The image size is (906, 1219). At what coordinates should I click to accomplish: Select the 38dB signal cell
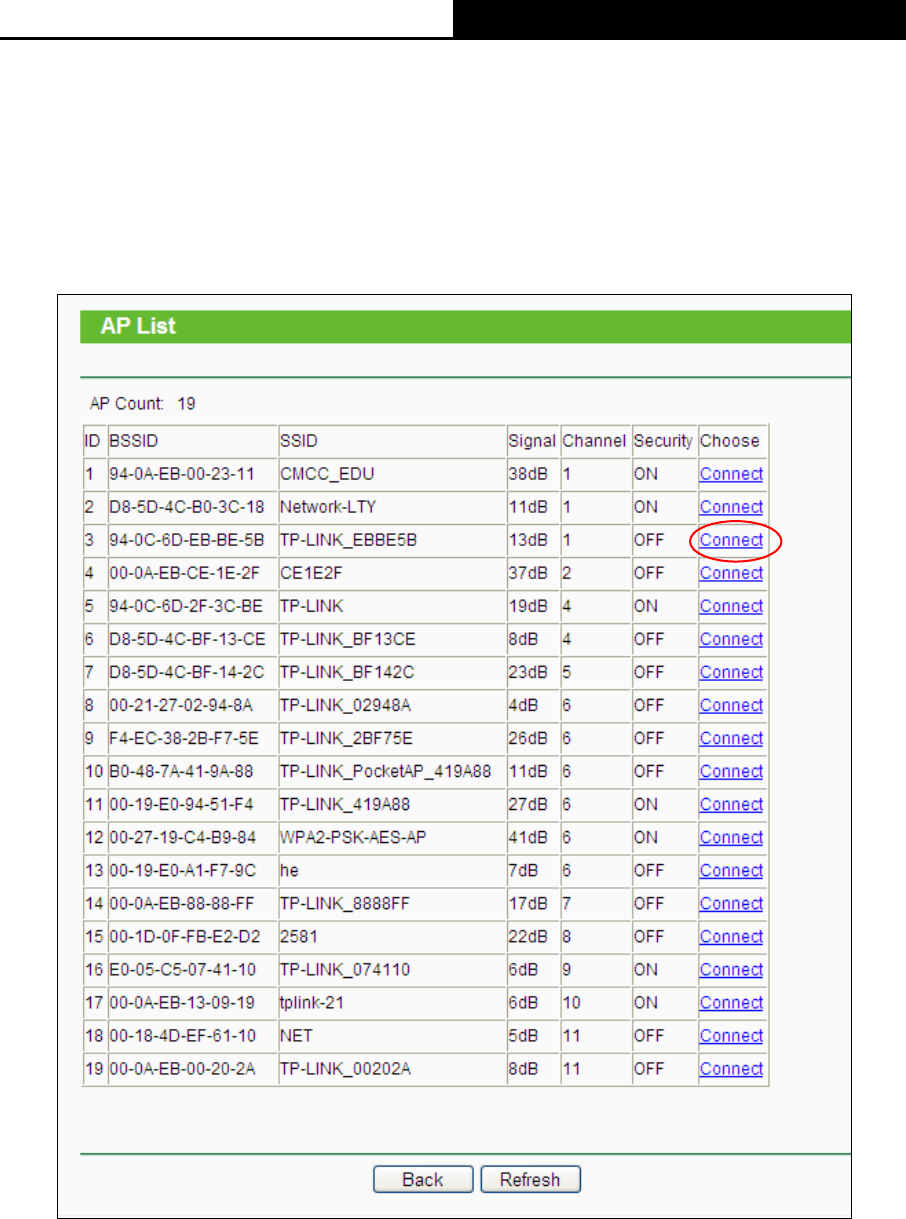coord(528,474)
